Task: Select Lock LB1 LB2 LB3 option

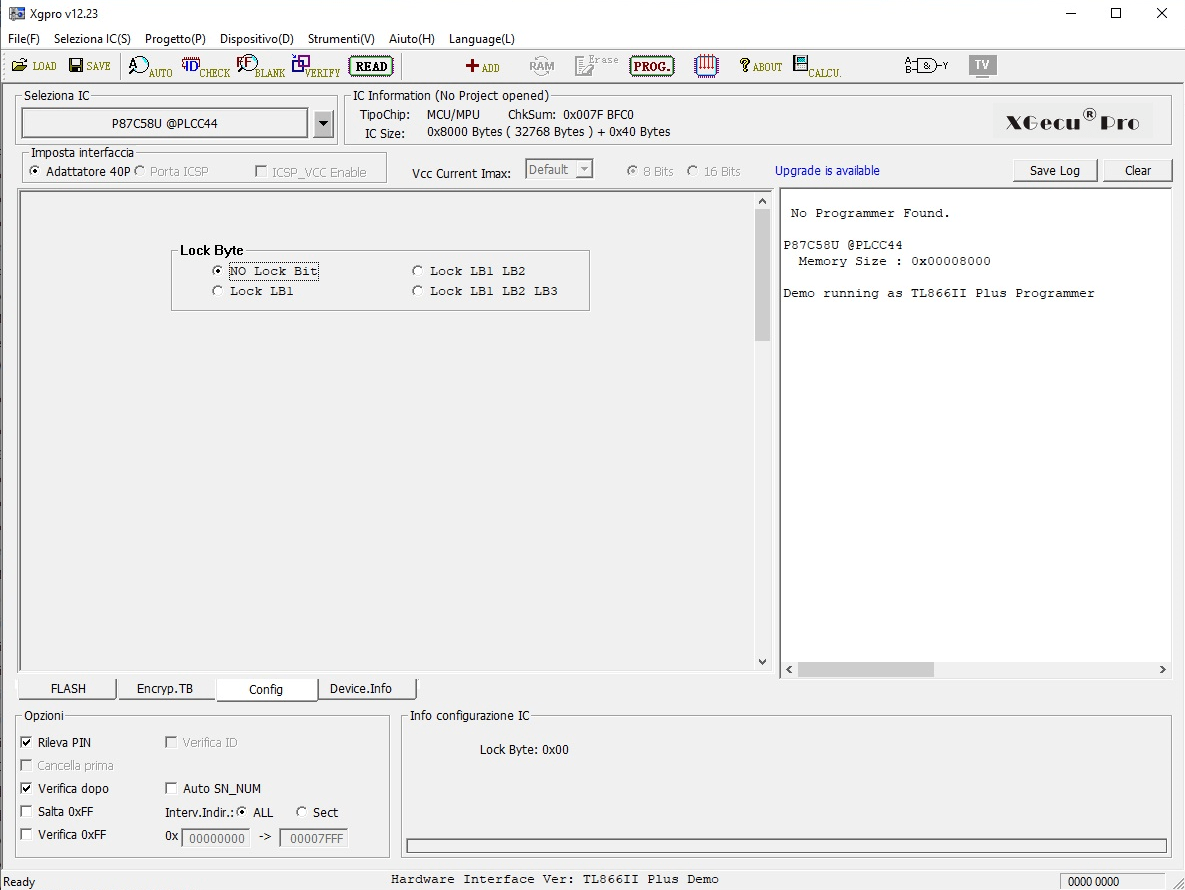Action: click(484, 291)
